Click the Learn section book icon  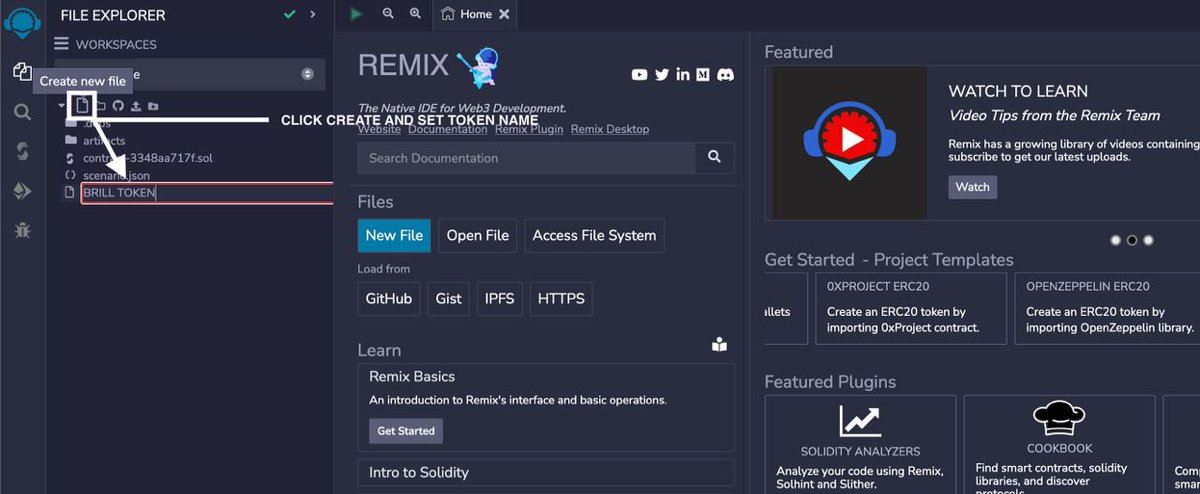719,345
